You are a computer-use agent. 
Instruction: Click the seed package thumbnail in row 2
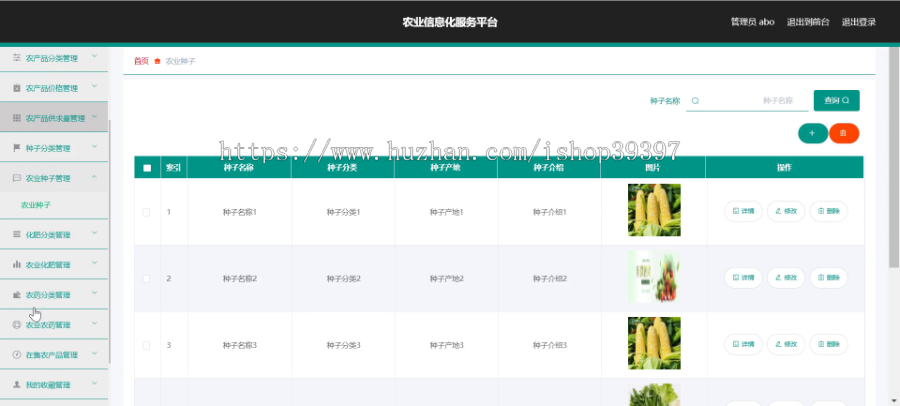pyautogui.click(x=654, y=277)
